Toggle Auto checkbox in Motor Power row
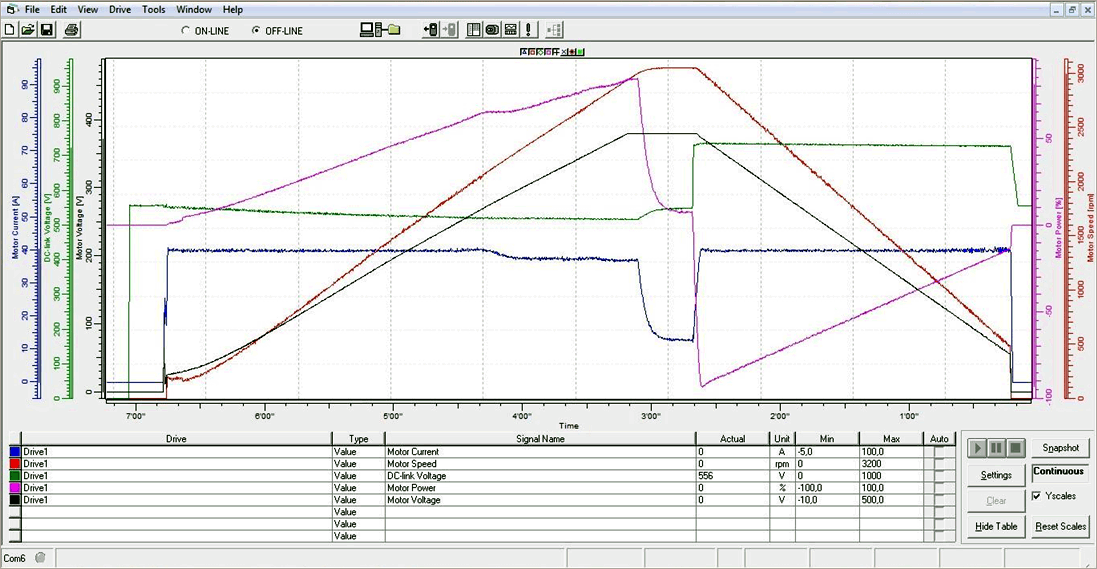 939,488
